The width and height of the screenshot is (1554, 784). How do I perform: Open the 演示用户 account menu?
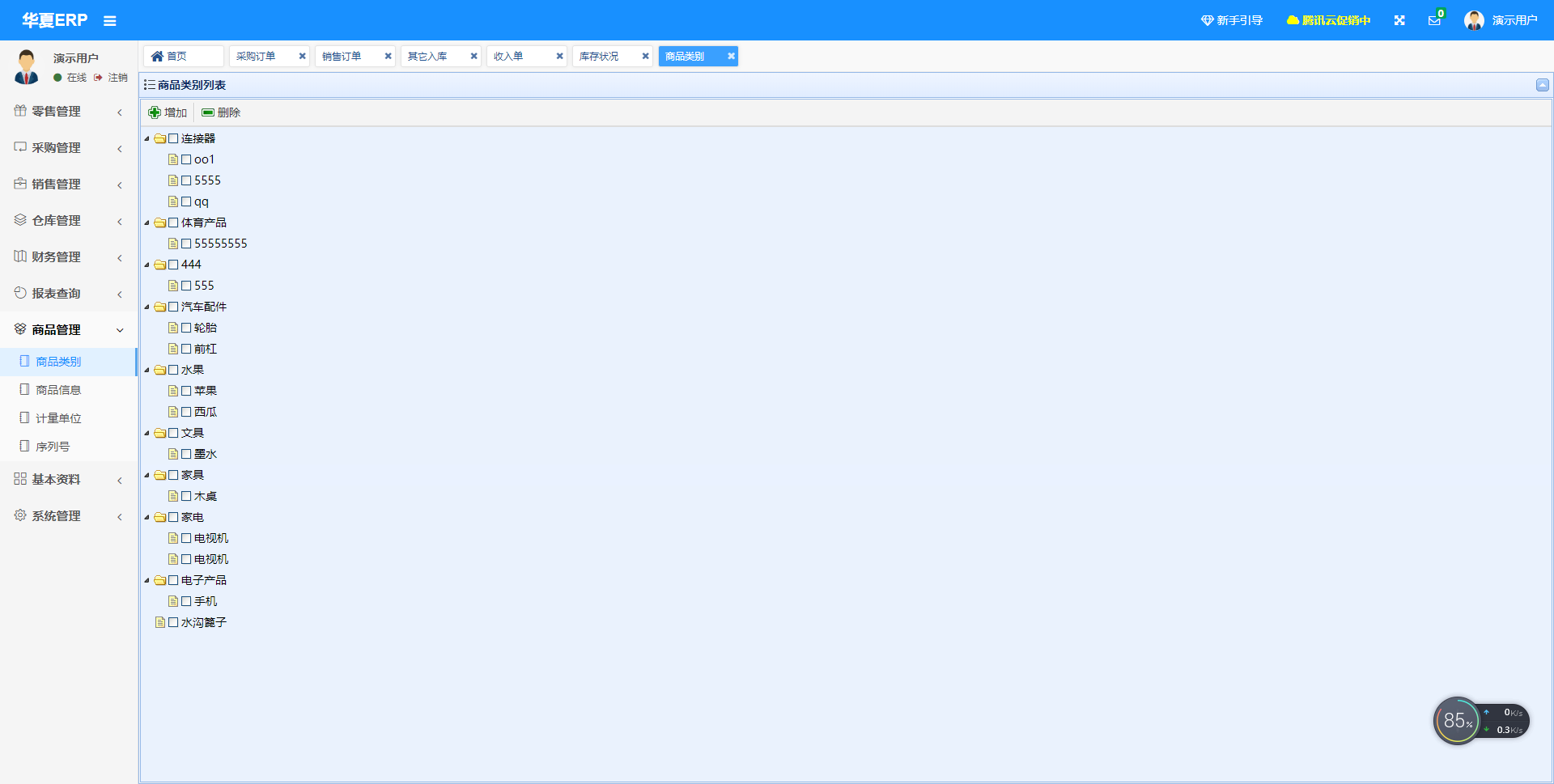(x=1501, y=20)
